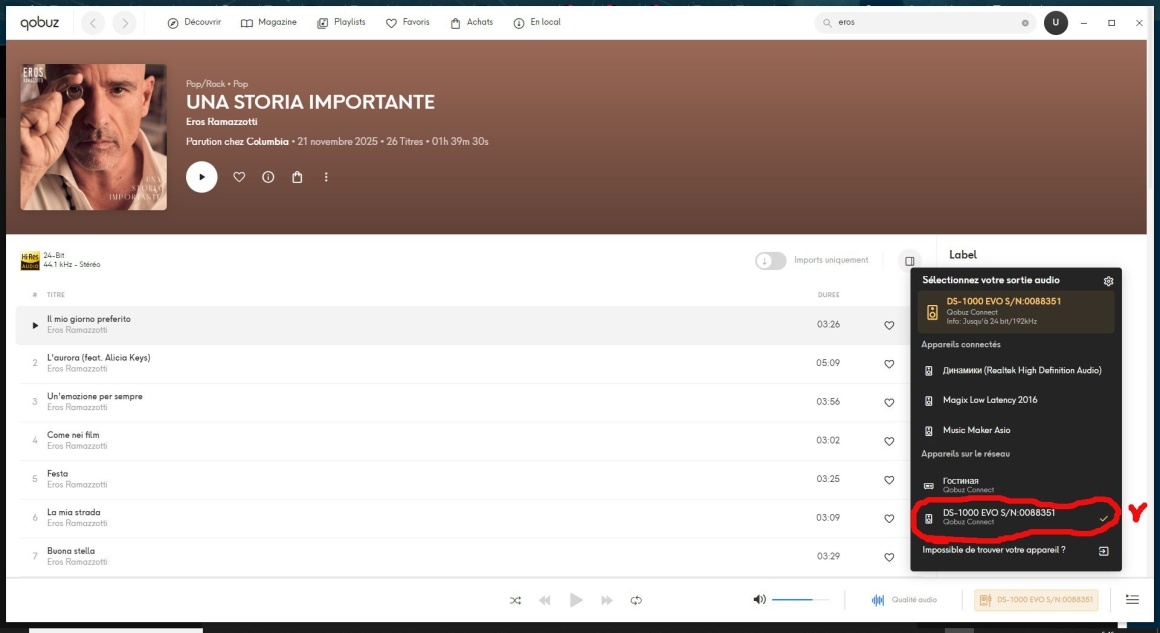Viewport: 1160px width, 633px height.
Task: Favorite Un'emozione per sempre with heart
Action: (x=889, y=402)
